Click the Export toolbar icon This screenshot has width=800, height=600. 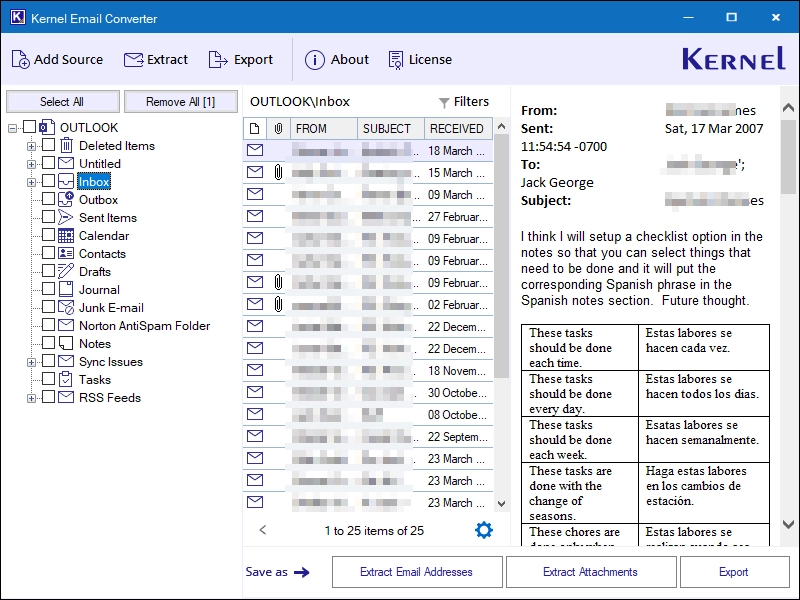218,60
